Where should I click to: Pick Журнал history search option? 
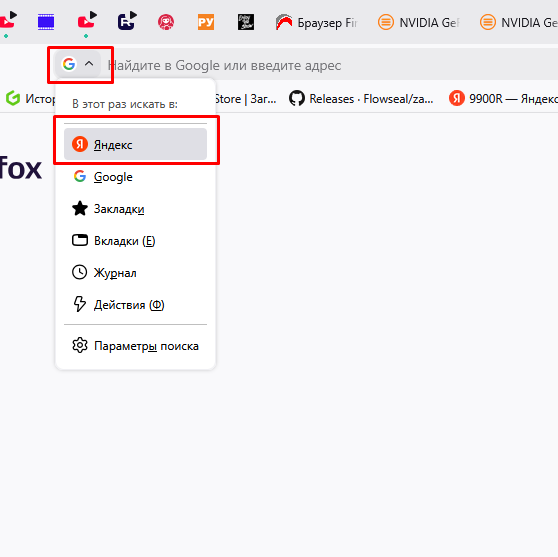(x=135, y=273)
